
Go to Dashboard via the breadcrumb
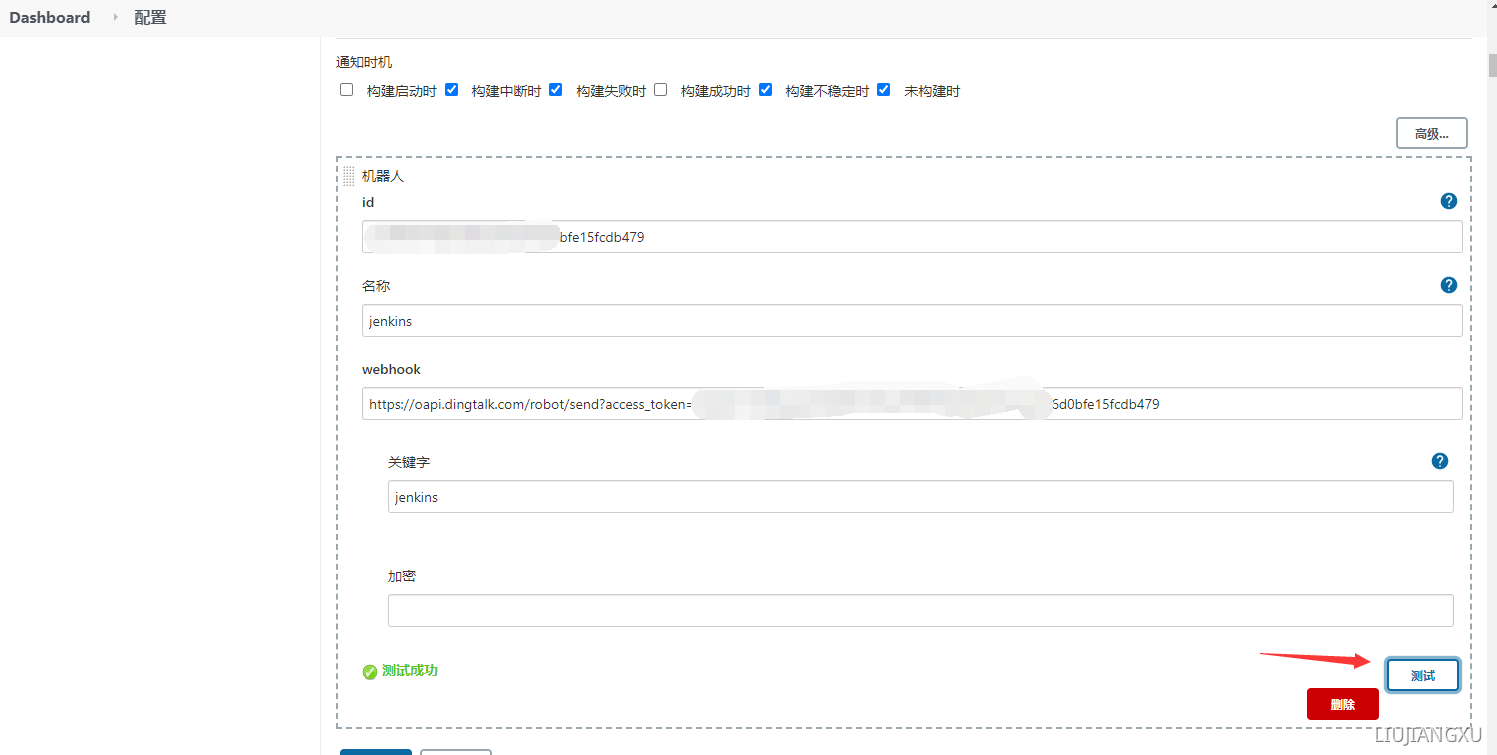tap(49, 17)
